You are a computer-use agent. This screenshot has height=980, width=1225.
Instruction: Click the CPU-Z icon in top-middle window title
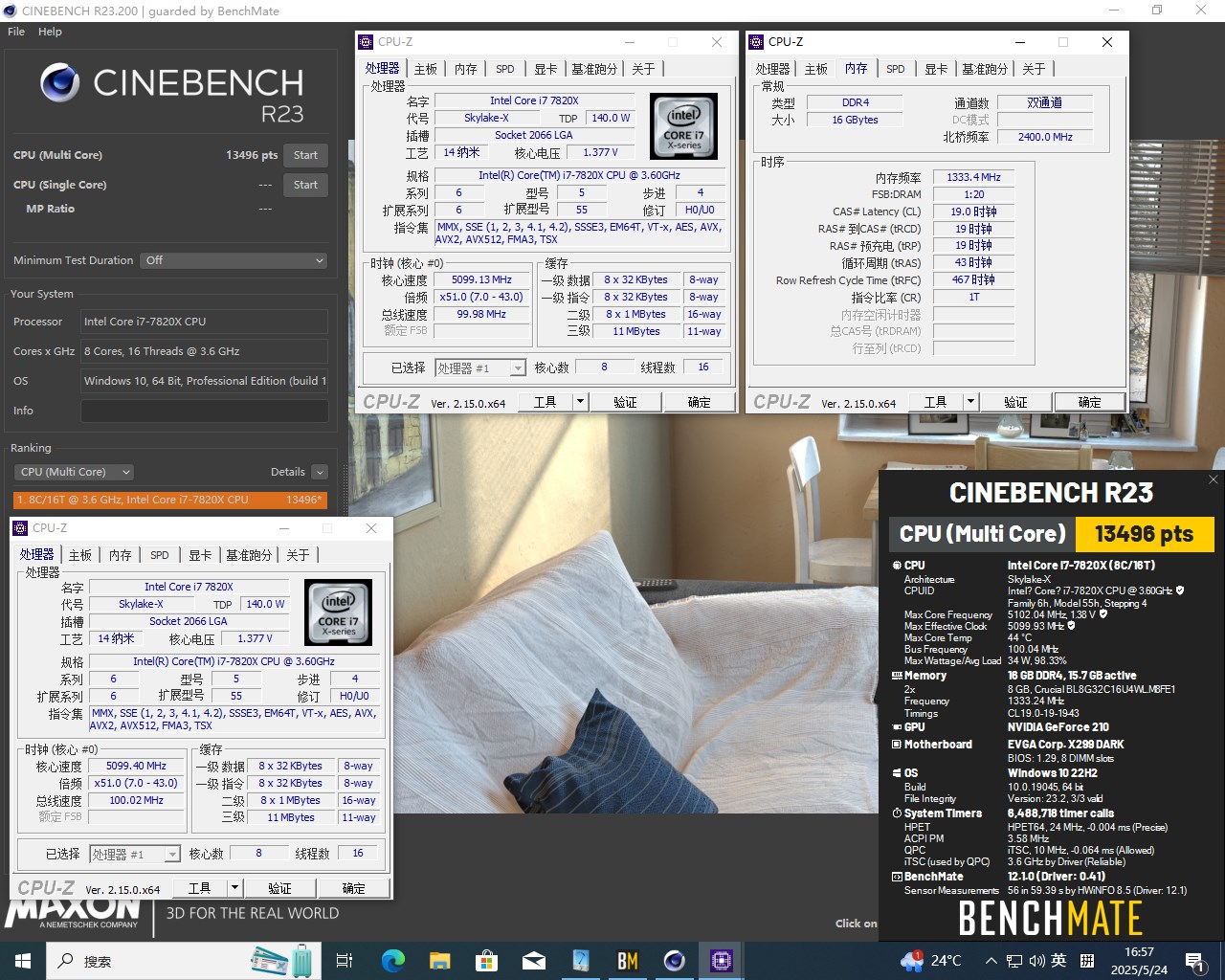366,42
